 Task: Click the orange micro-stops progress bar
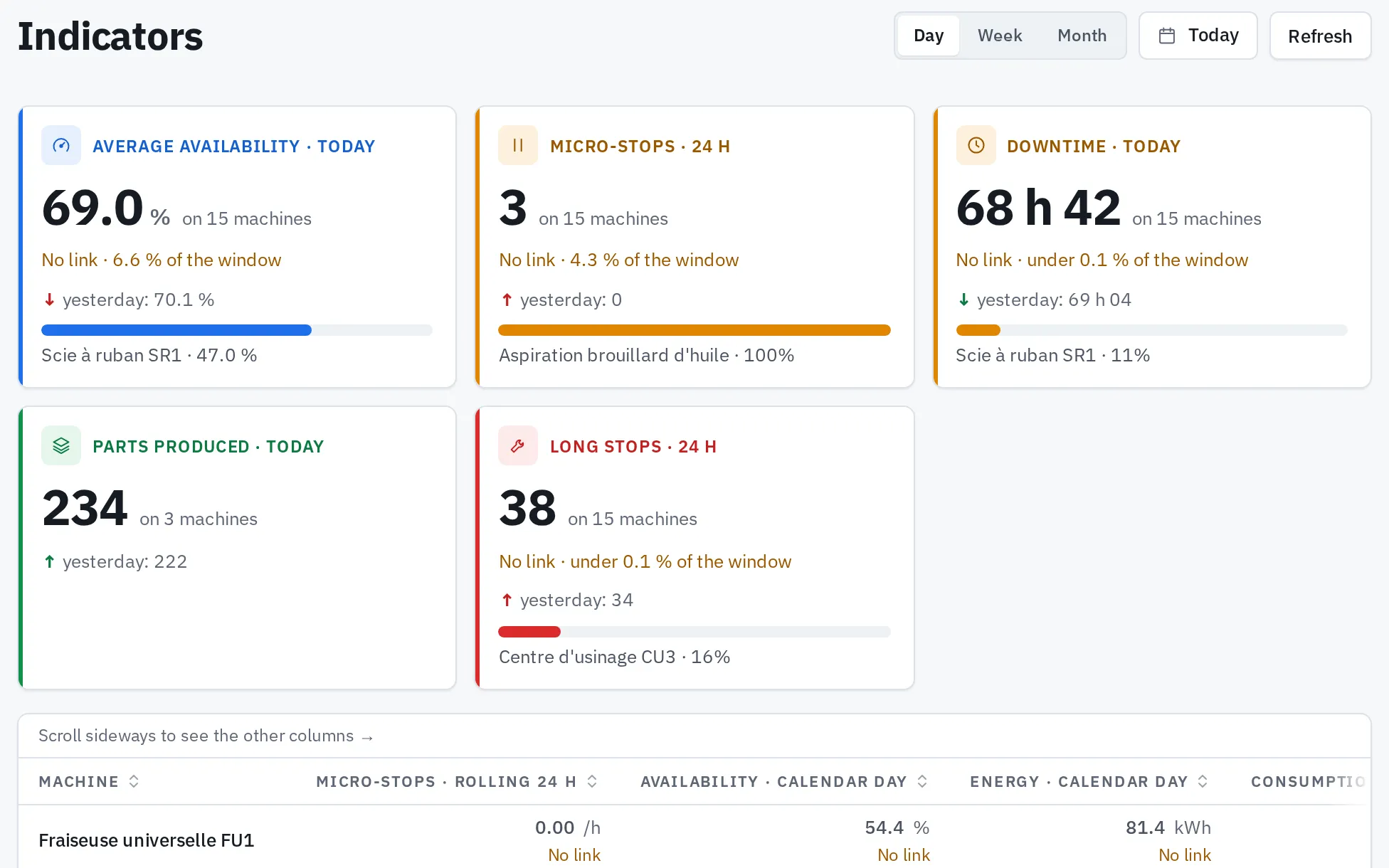click(694, 330)
